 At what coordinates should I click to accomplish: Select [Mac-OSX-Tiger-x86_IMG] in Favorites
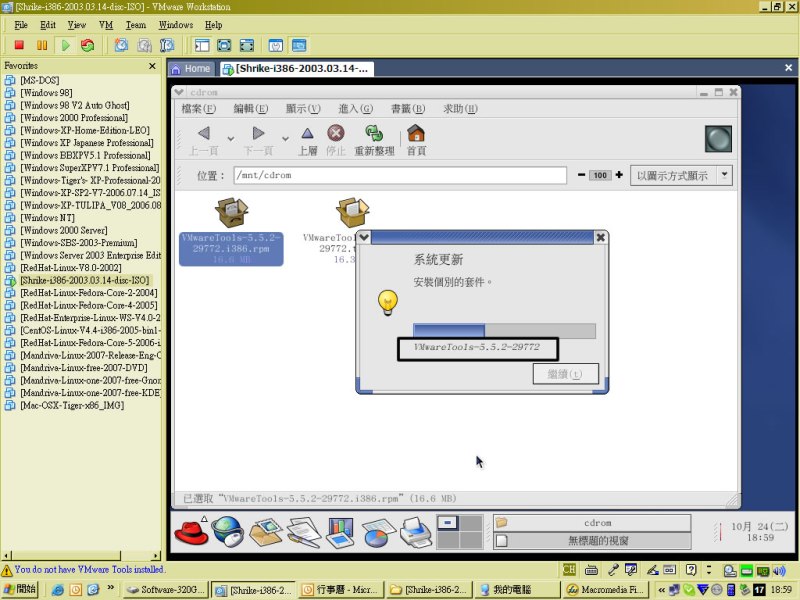click(72, 405)
